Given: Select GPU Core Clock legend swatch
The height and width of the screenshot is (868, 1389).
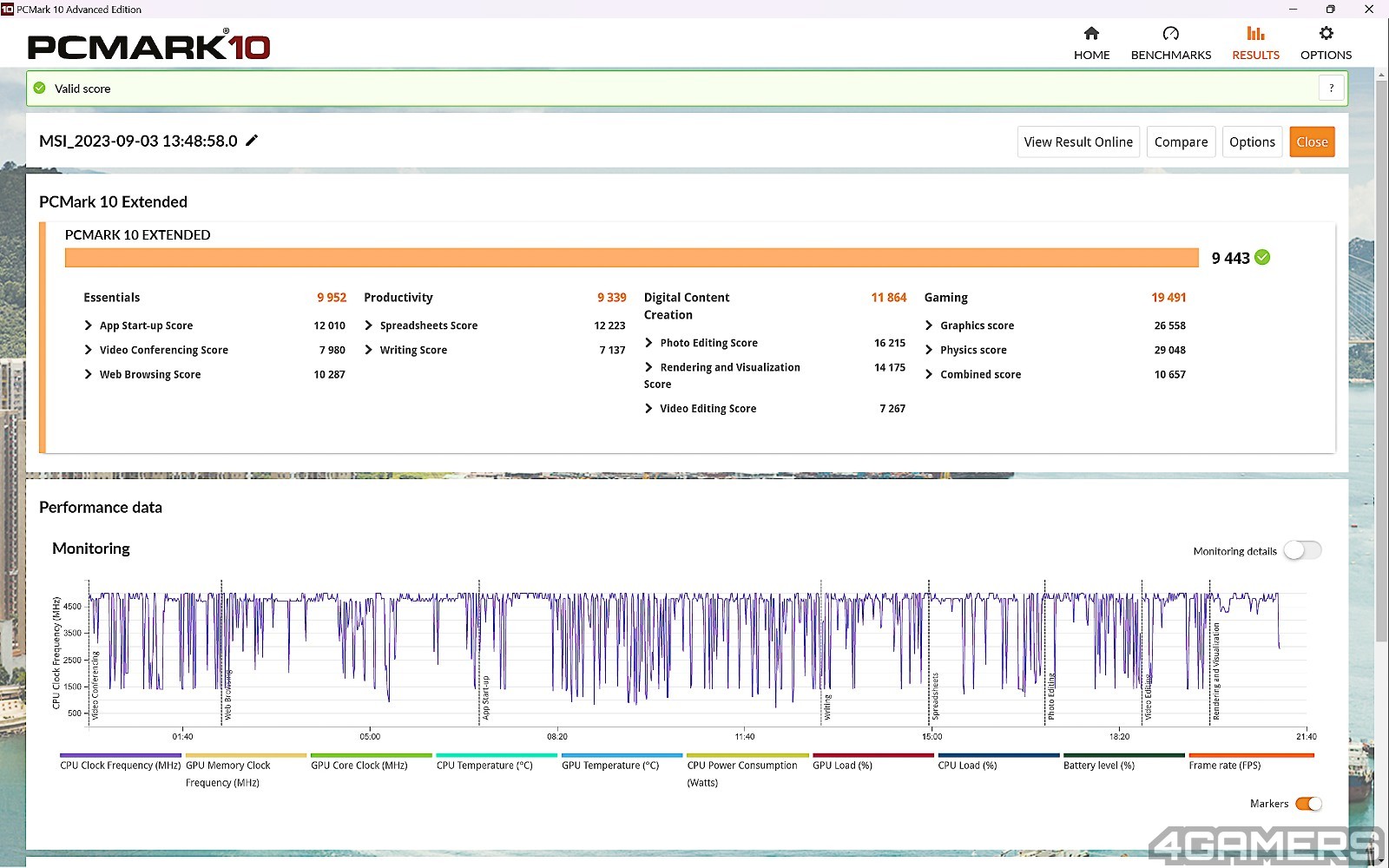Looking at the screenshot, I should coord(371,755).
